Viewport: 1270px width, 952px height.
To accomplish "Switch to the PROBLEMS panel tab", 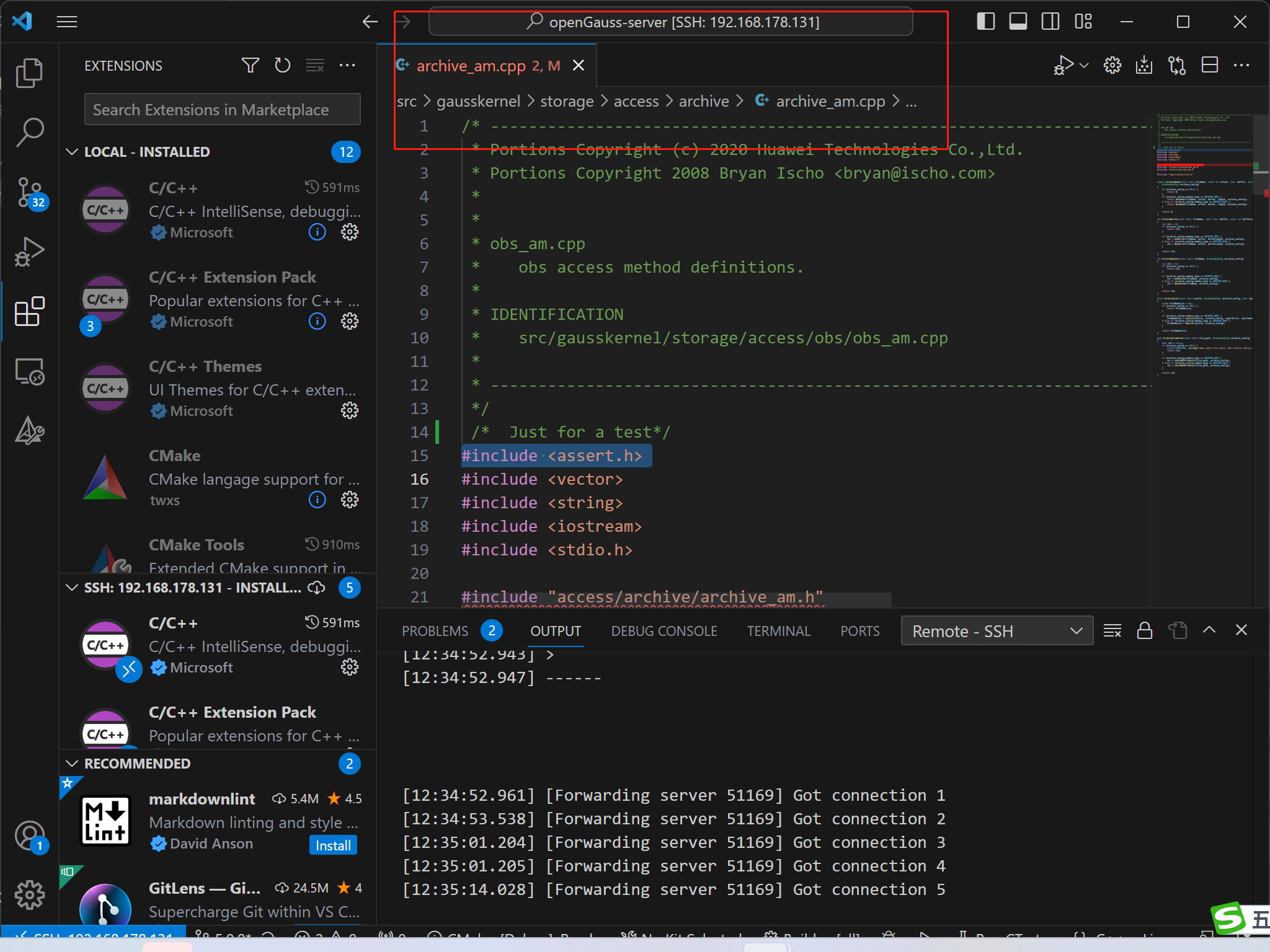I will point(435,631).
